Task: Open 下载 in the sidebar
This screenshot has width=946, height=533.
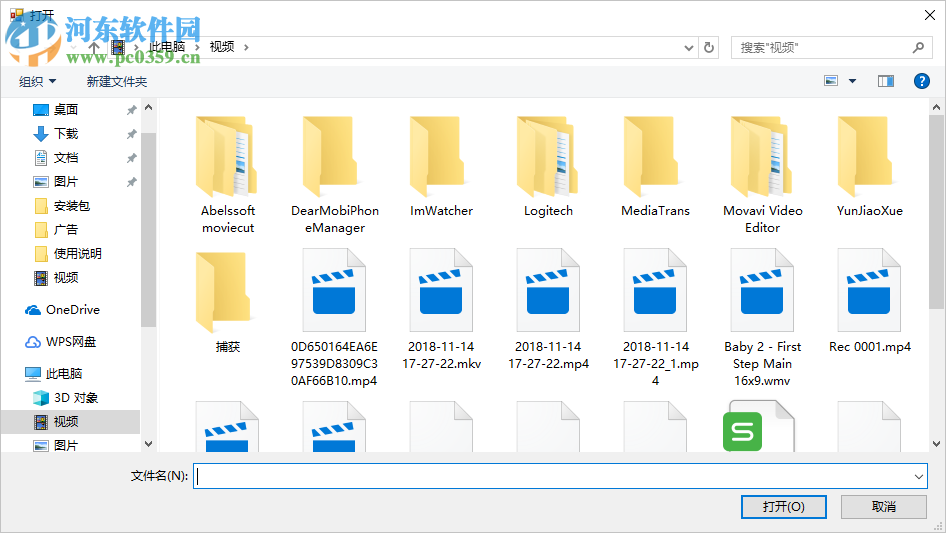Action: [66, 133]
